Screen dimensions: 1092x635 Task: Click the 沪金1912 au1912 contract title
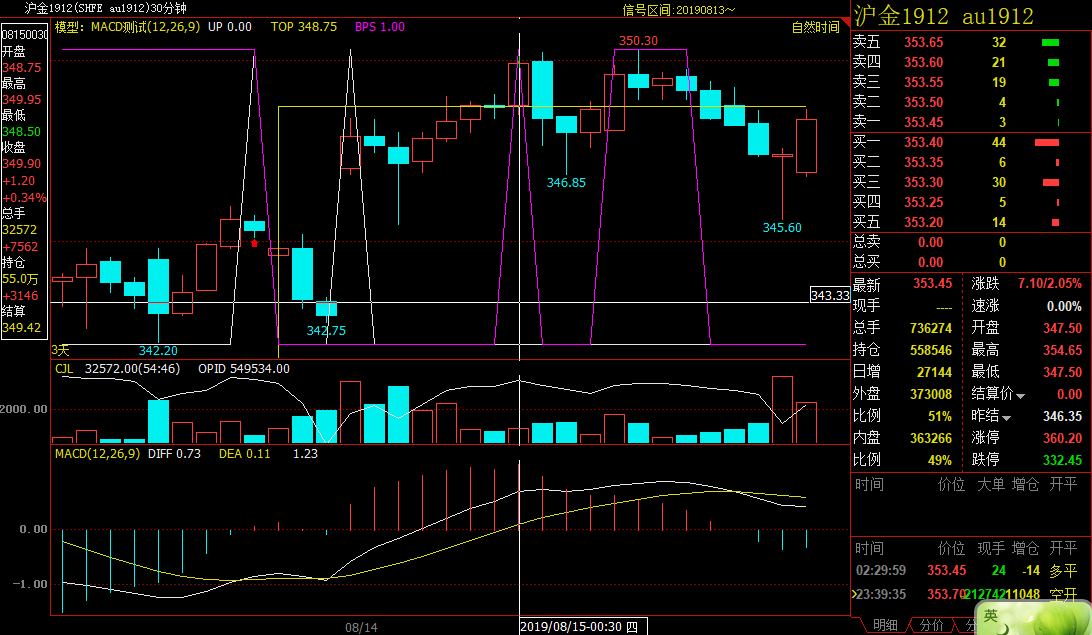(x=943, y=15)
